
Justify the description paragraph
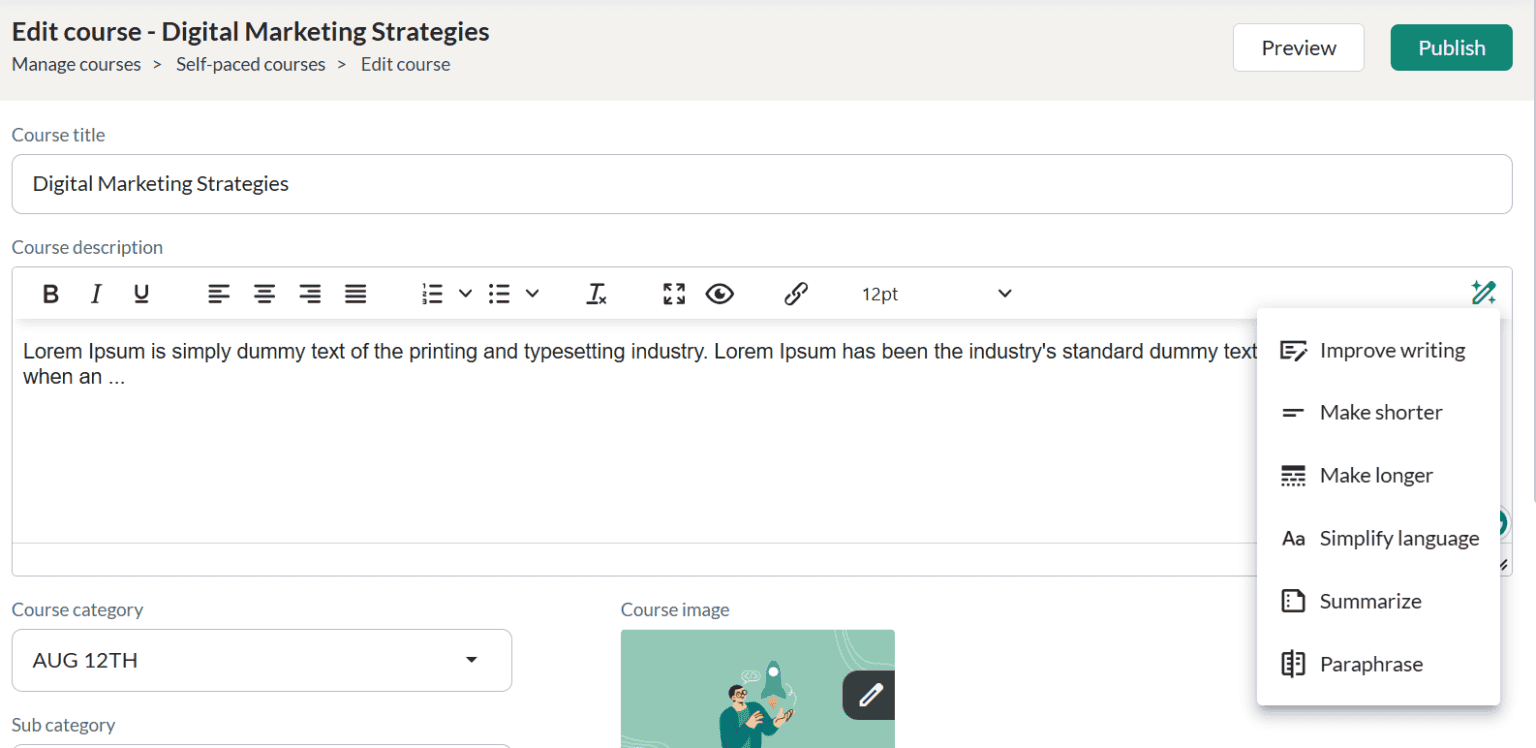(355, 293)
